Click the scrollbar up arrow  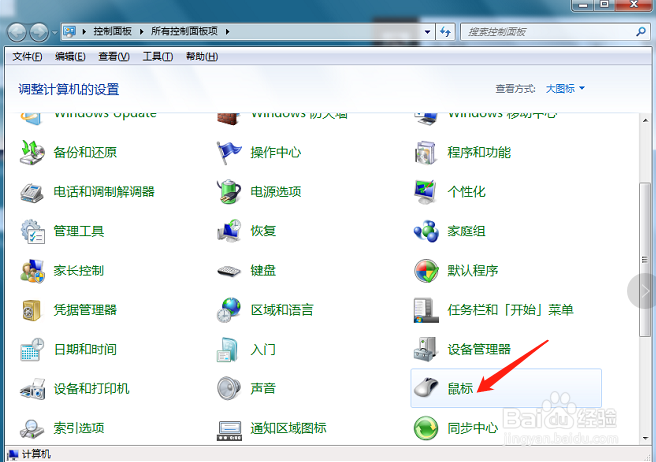(645, 121)
